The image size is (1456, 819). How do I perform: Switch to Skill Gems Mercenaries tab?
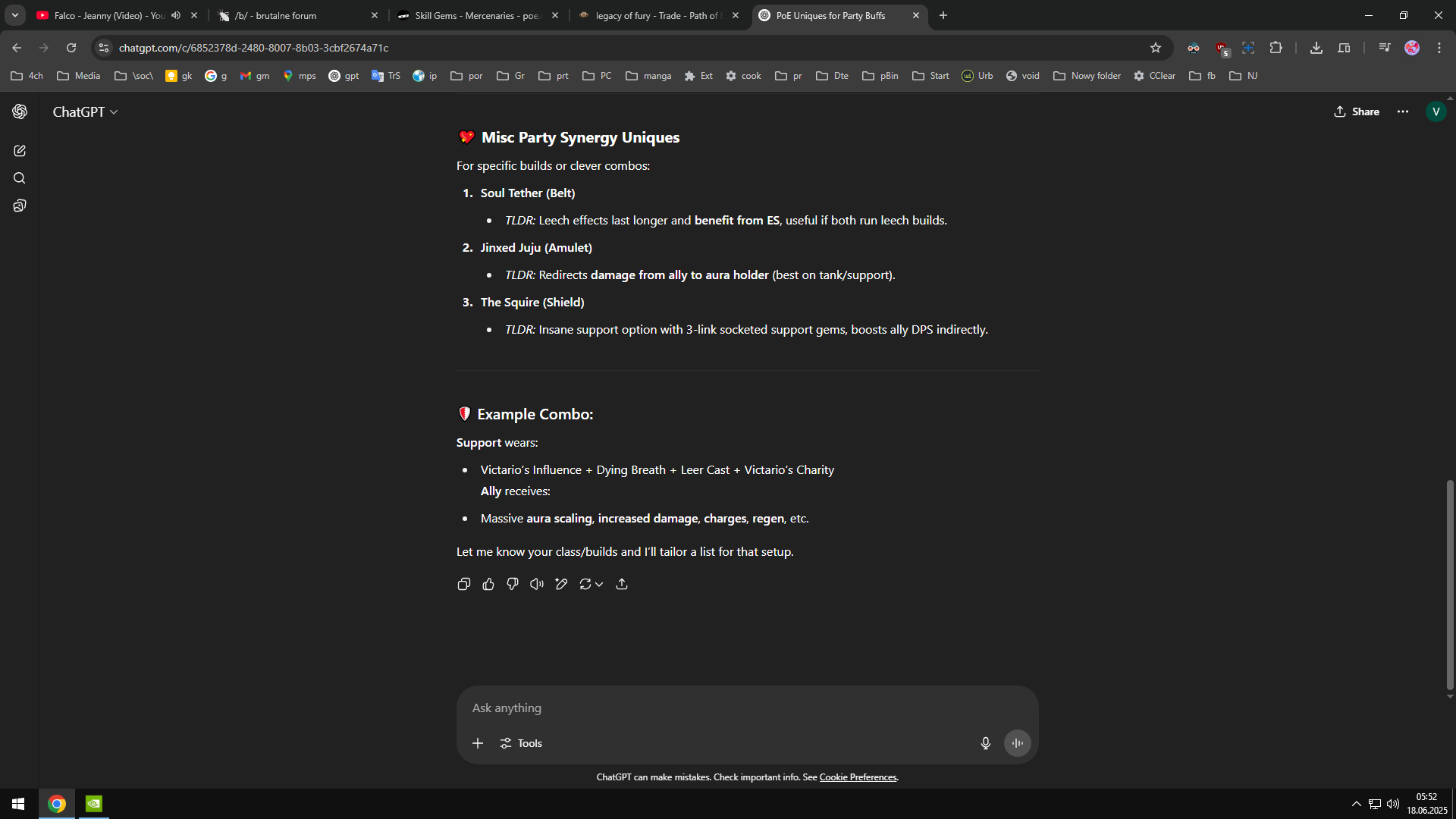coord(479,15)
